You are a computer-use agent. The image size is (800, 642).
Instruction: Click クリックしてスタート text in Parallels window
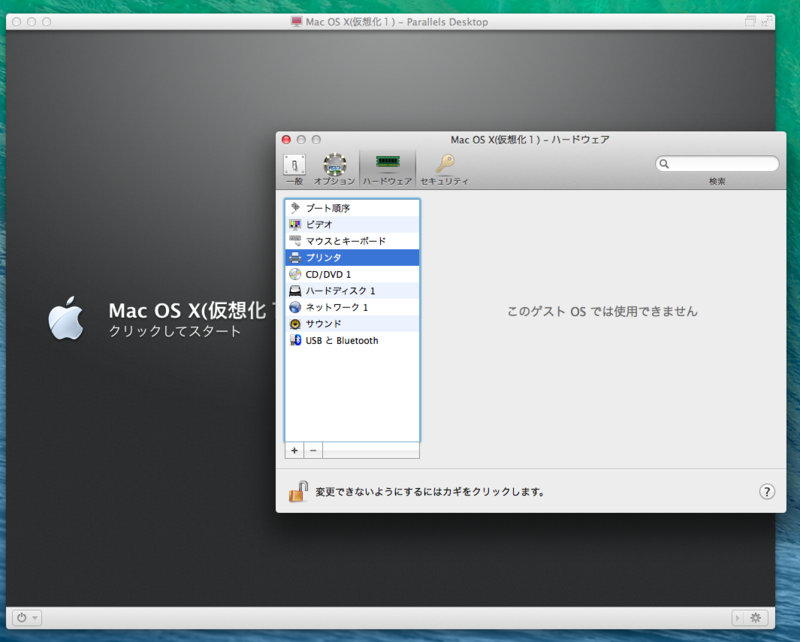(174, 331)
